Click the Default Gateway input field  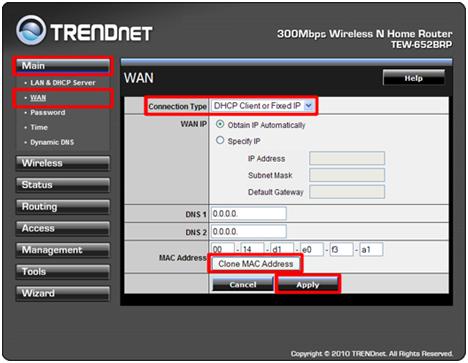pyautogui.click(x=347, y=192)
